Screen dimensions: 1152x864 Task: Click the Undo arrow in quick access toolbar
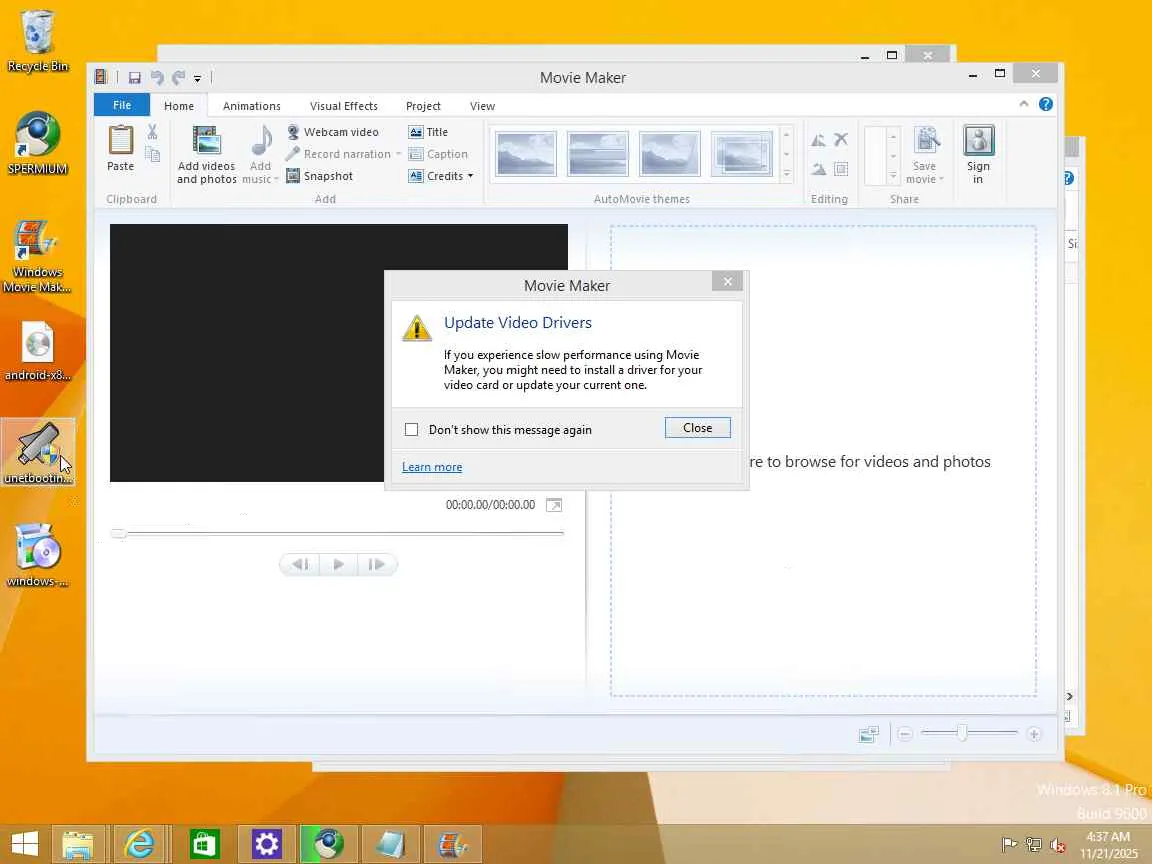click(156, 78)
